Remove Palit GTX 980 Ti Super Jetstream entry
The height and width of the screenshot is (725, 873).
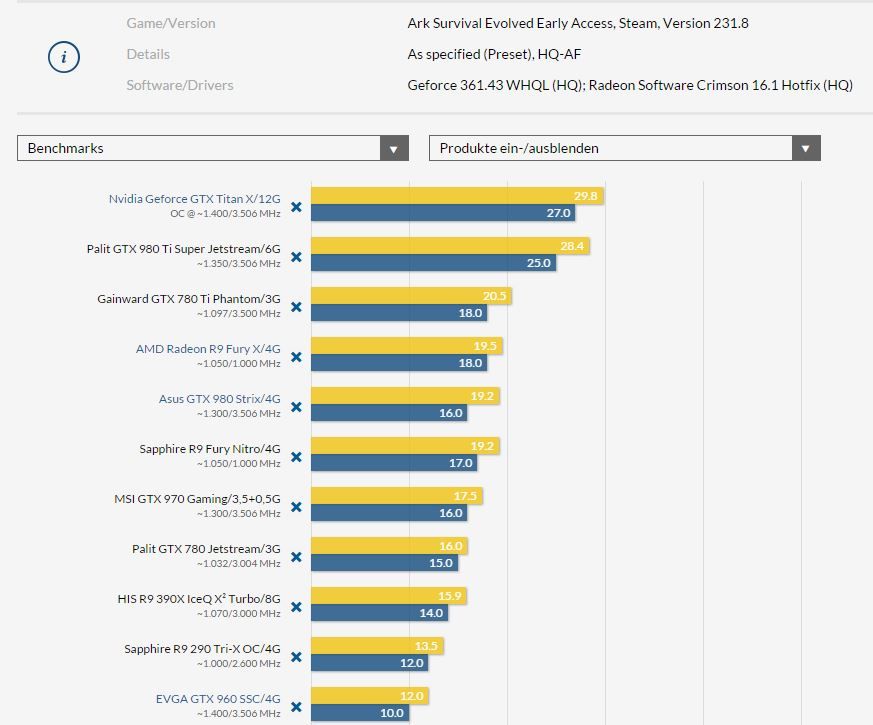[x=296, y=257]
